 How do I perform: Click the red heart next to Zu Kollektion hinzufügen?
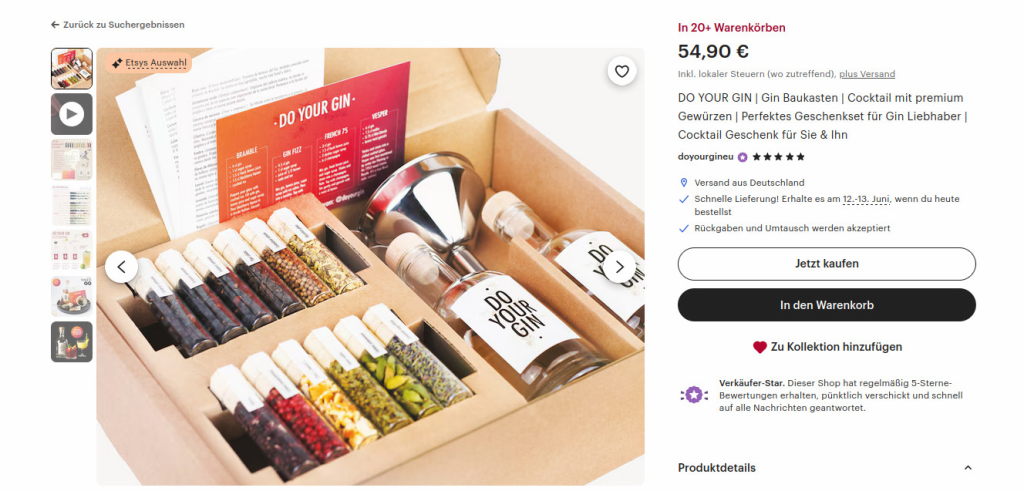pyautogui.click(x=760, y=347)
